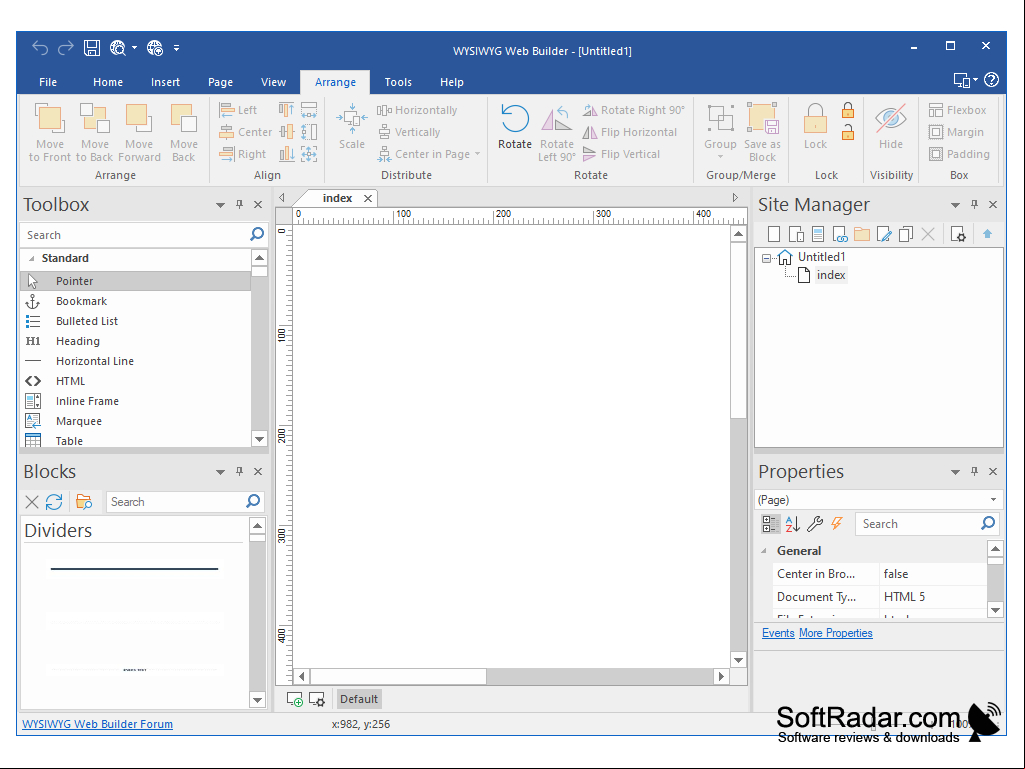The image size is (1025, 769).
Task: Click the blue up arrow in Site Manager
Action: point(987,234)
